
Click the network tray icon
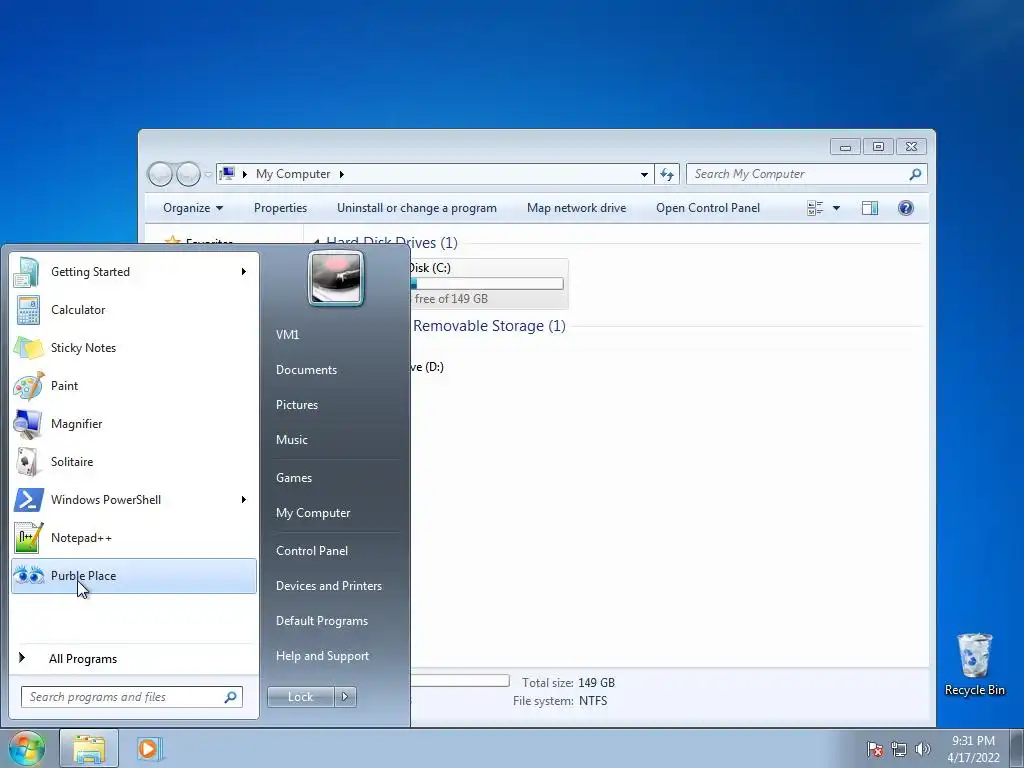pyautogui.click(x=899, y=749)
